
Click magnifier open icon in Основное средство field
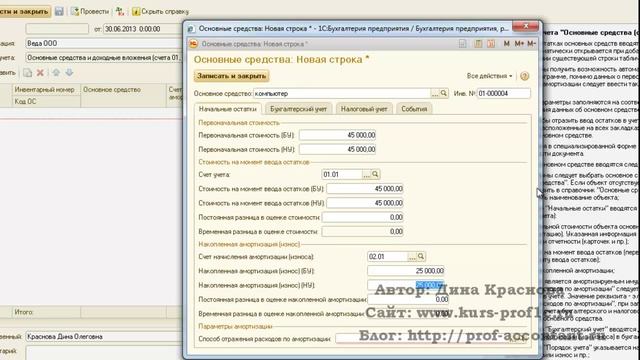(x=444, y=93)
